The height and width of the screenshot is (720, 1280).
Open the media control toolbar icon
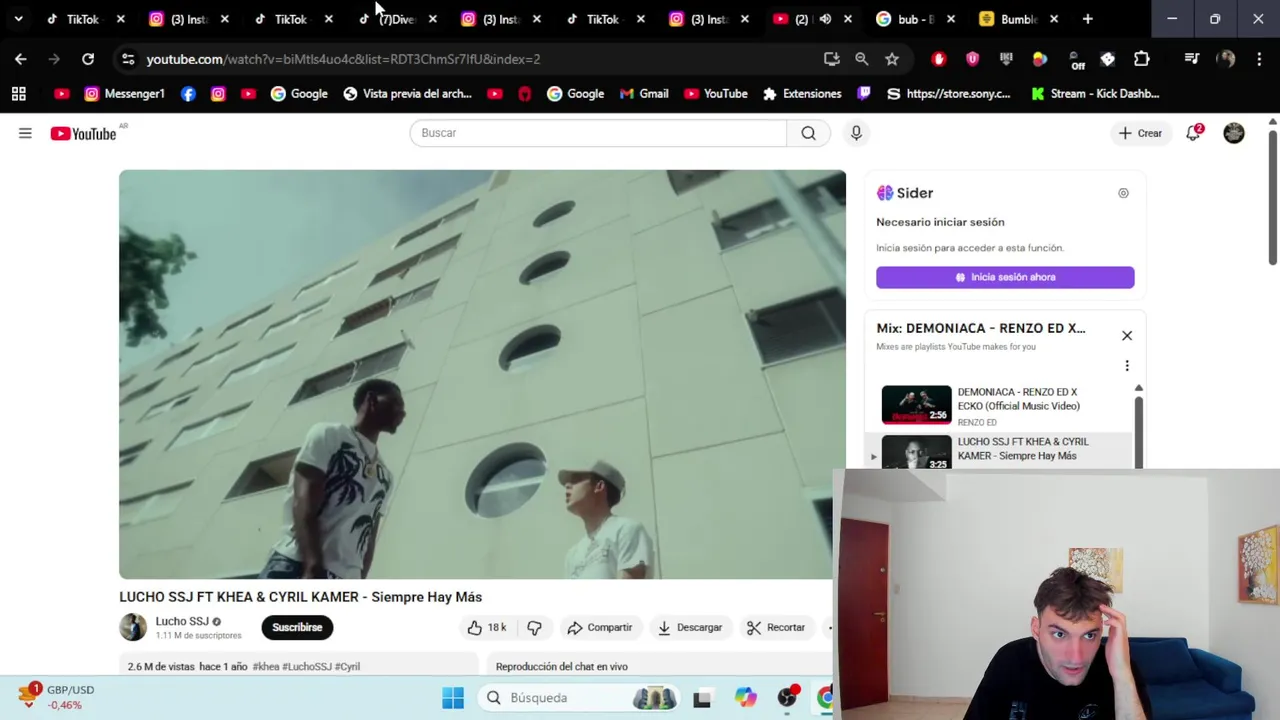1192,59
